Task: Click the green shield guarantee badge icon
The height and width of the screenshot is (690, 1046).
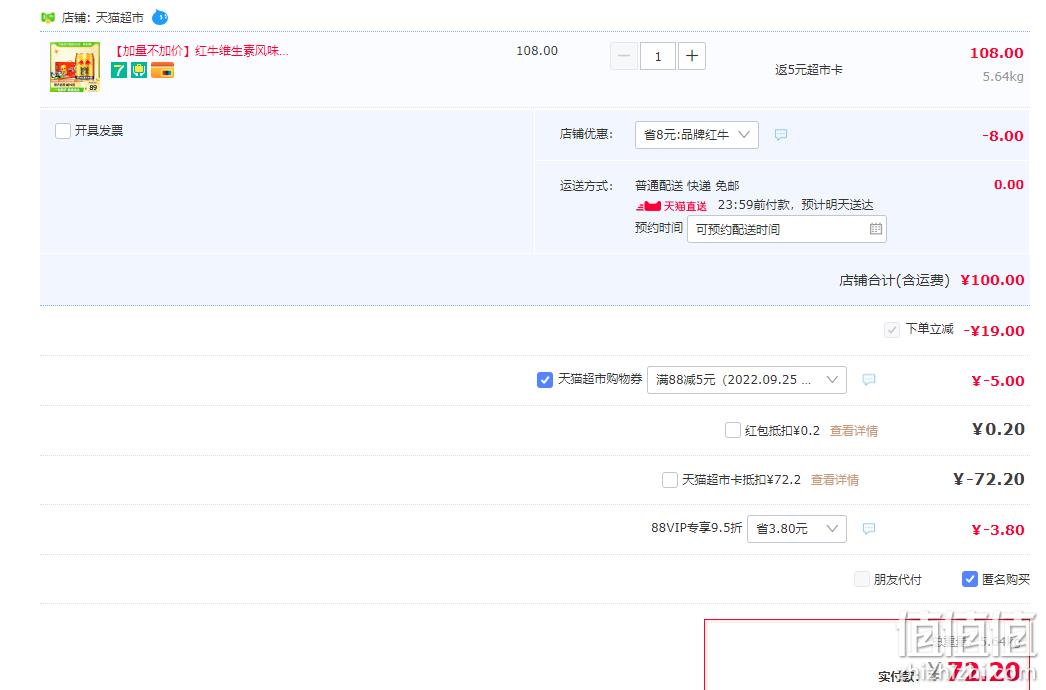Action: [x=139, y=70]
